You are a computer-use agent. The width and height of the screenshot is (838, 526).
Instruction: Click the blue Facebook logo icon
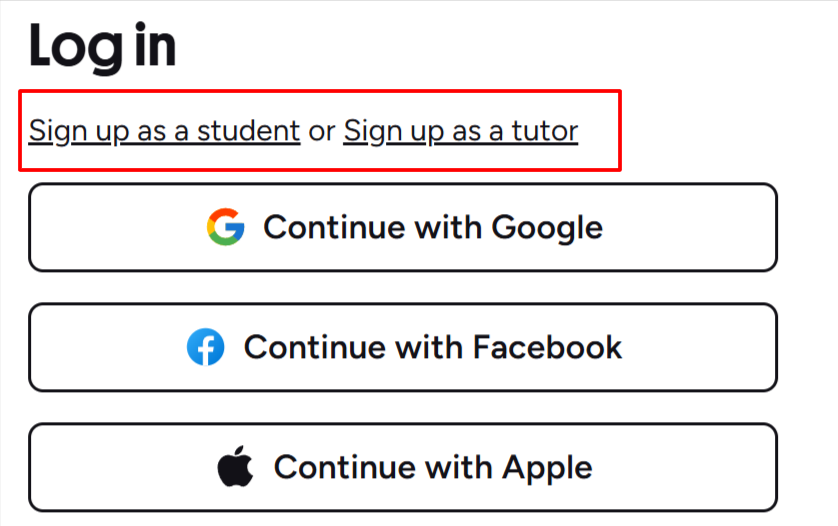[x=205, y=348]
